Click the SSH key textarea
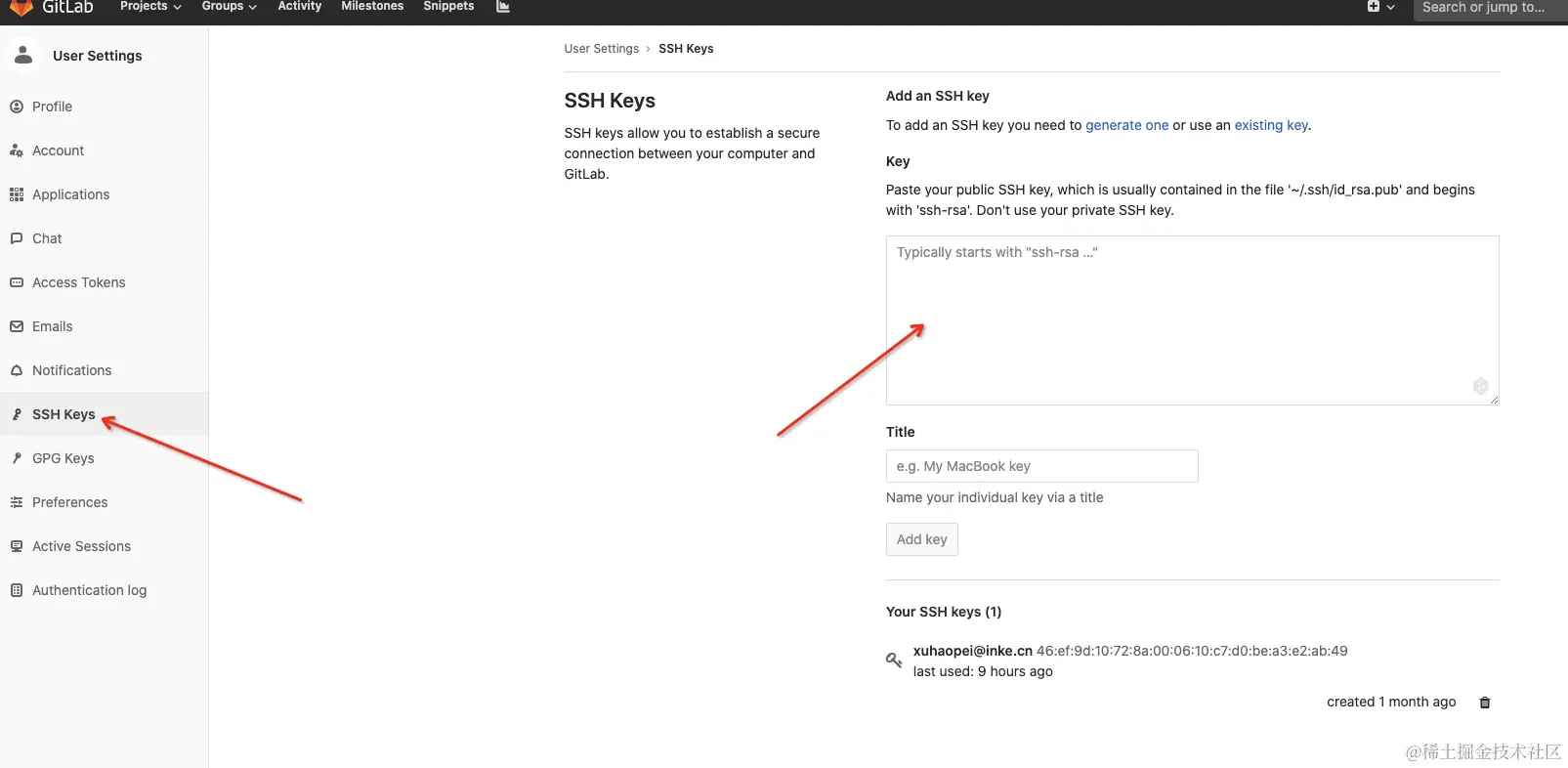Screen dimensions: 1568x768 [x=1192, y=320]
